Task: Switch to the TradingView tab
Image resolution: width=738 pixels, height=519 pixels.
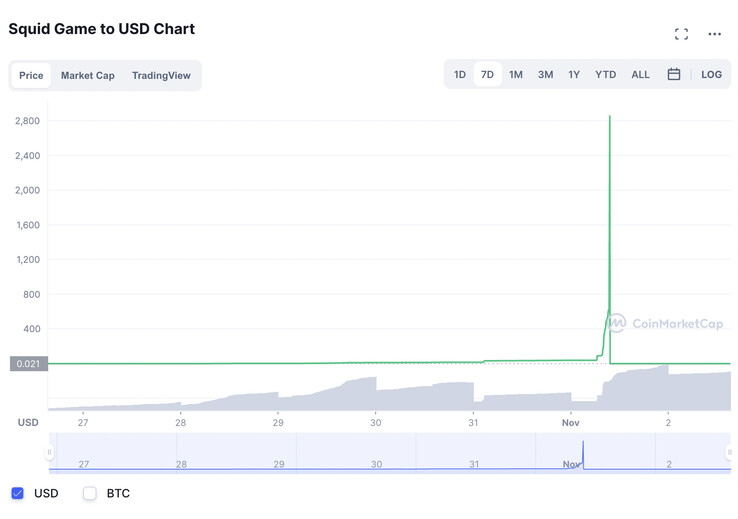Action: [x=161, y=75]
